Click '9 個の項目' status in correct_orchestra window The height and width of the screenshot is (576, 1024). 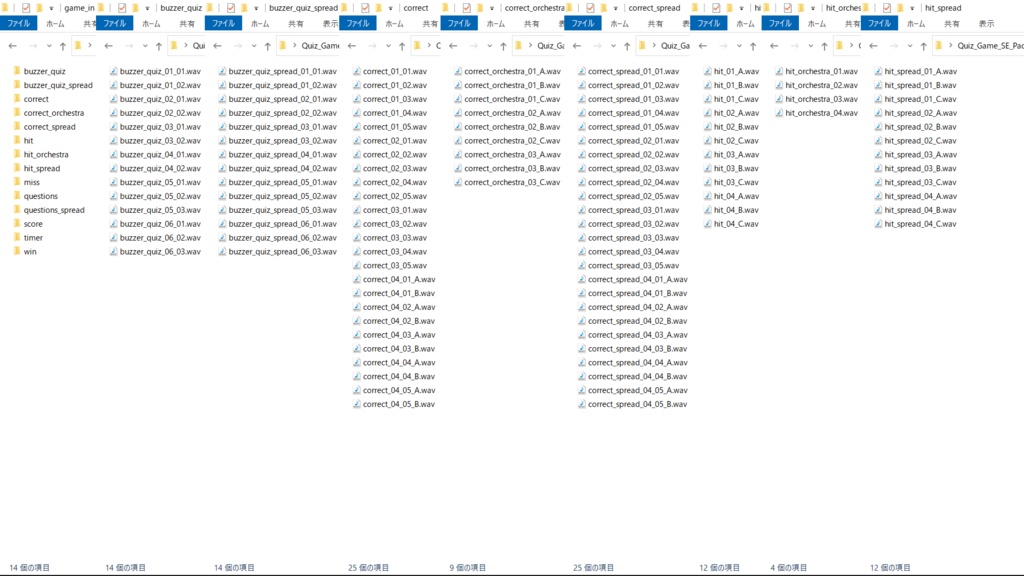[468, 568]
